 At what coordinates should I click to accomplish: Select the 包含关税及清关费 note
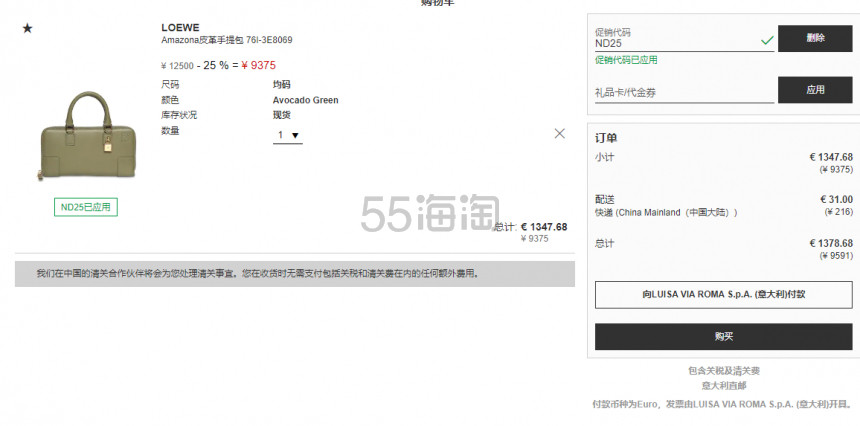[724, 371]
